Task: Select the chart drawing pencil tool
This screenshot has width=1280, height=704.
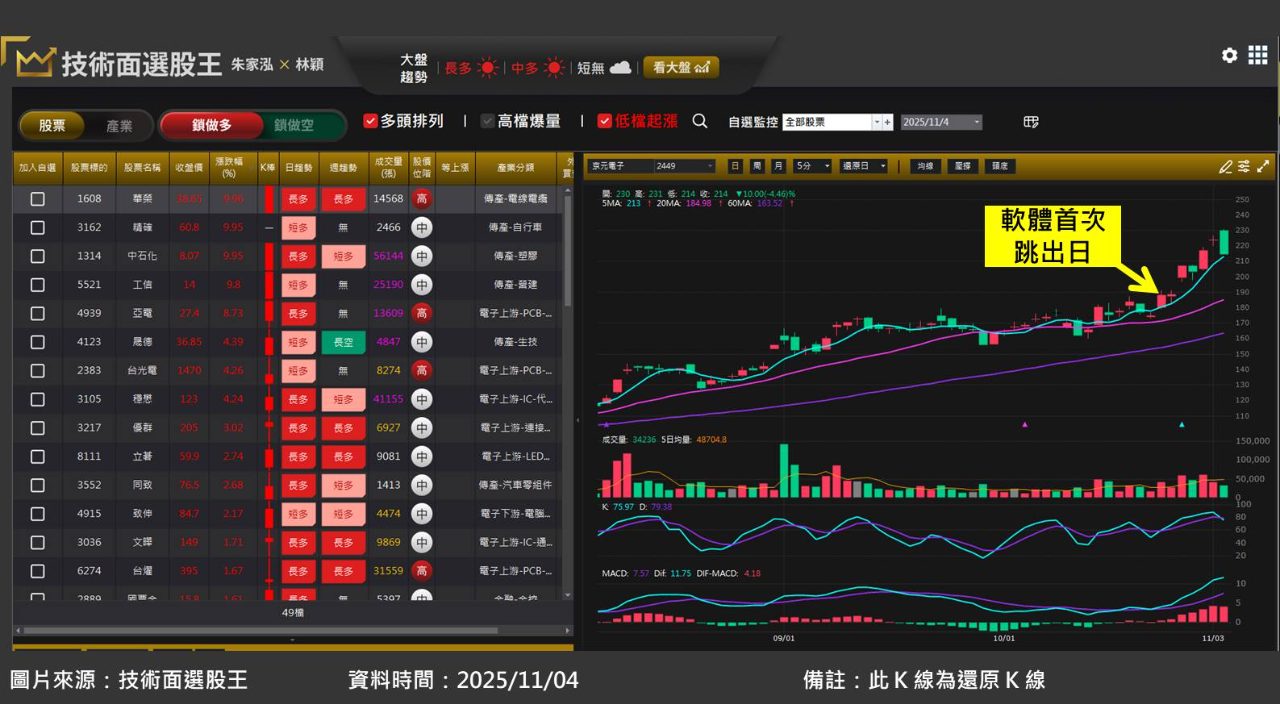Action: click(x=1225, y=166)
